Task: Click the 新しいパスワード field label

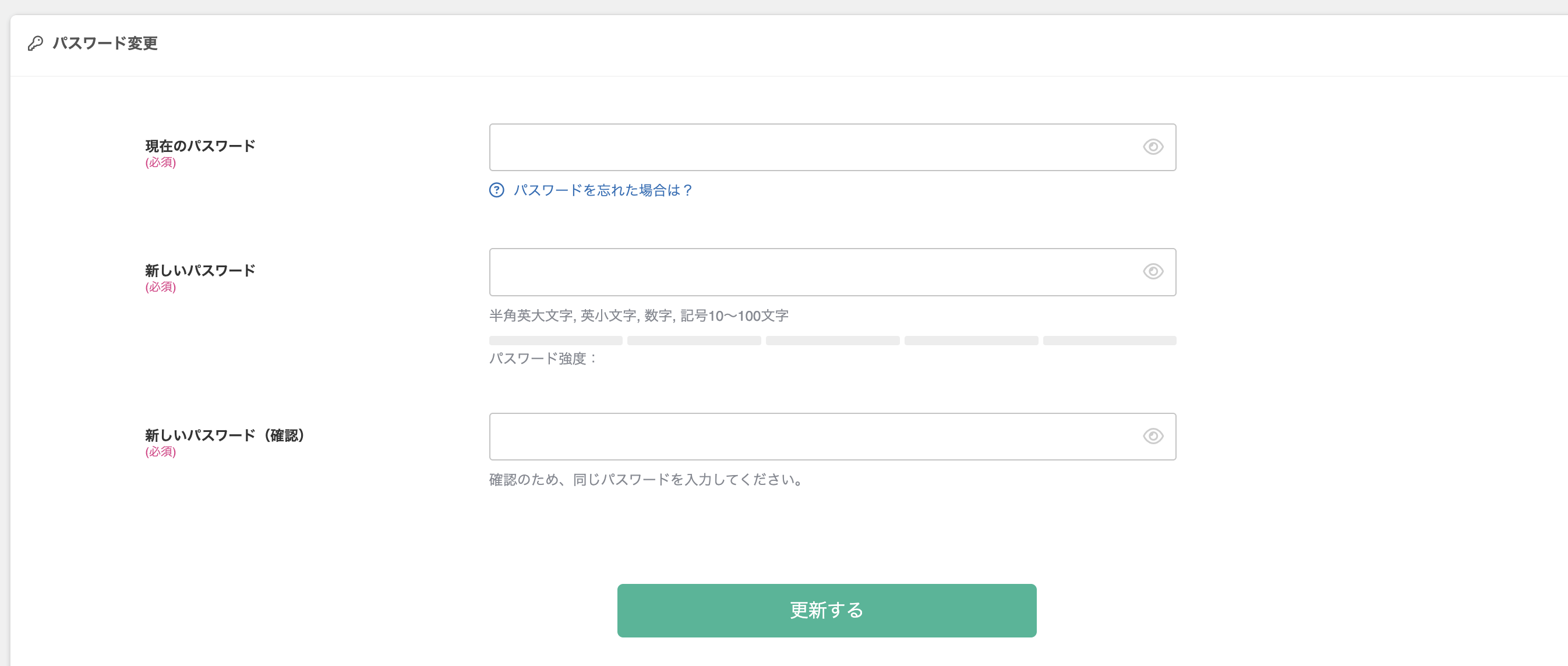Action: [200, 271]
